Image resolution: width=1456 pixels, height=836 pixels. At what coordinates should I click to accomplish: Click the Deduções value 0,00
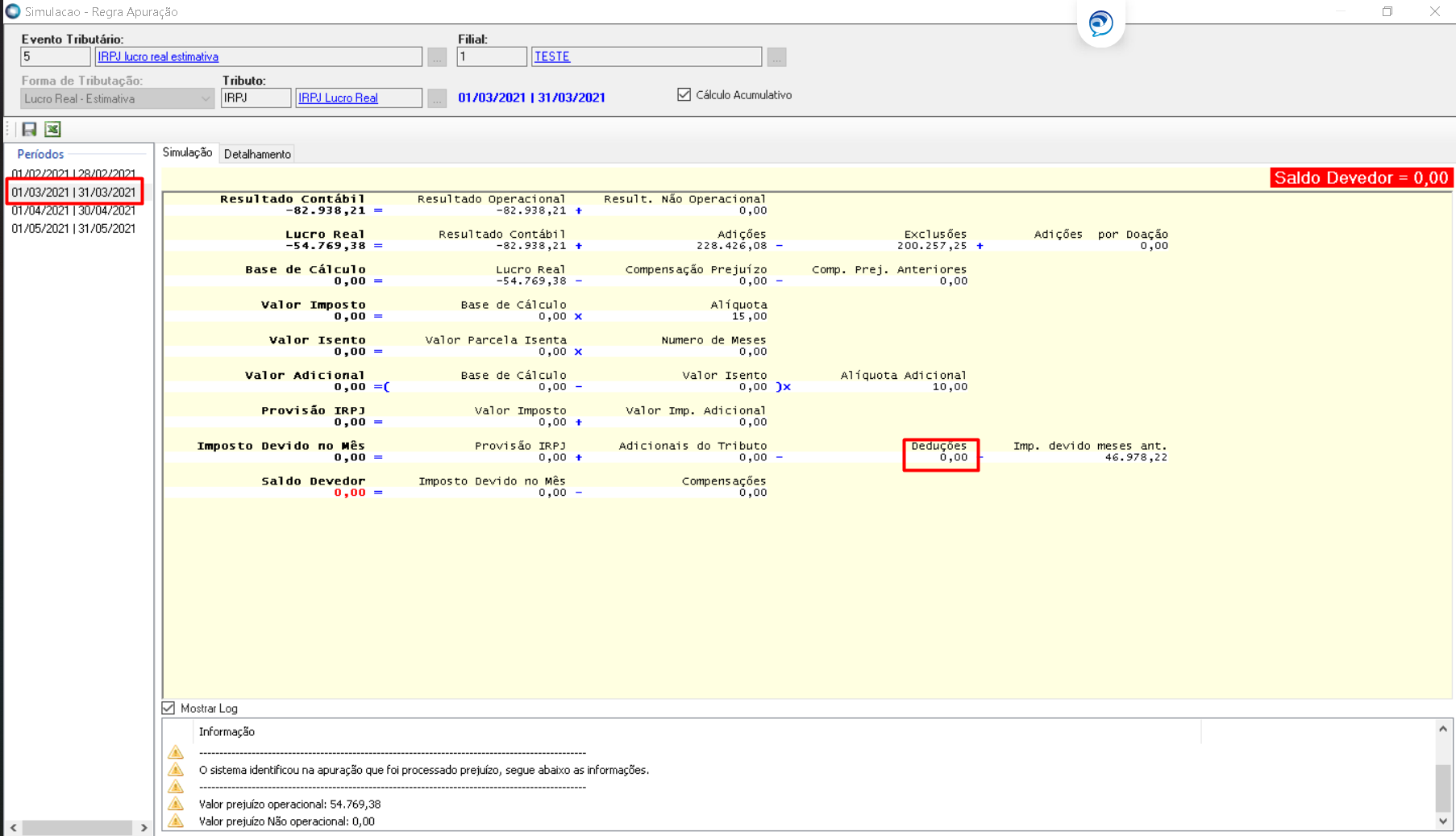953,457
